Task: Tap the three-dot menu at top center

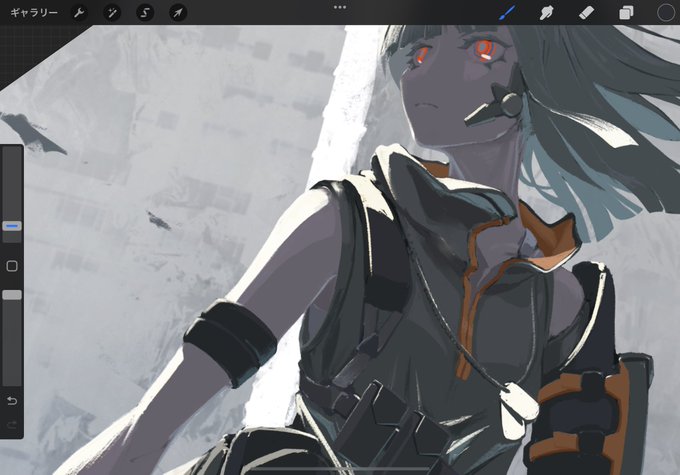Action: pyautogui.click(x=340, y=7)
